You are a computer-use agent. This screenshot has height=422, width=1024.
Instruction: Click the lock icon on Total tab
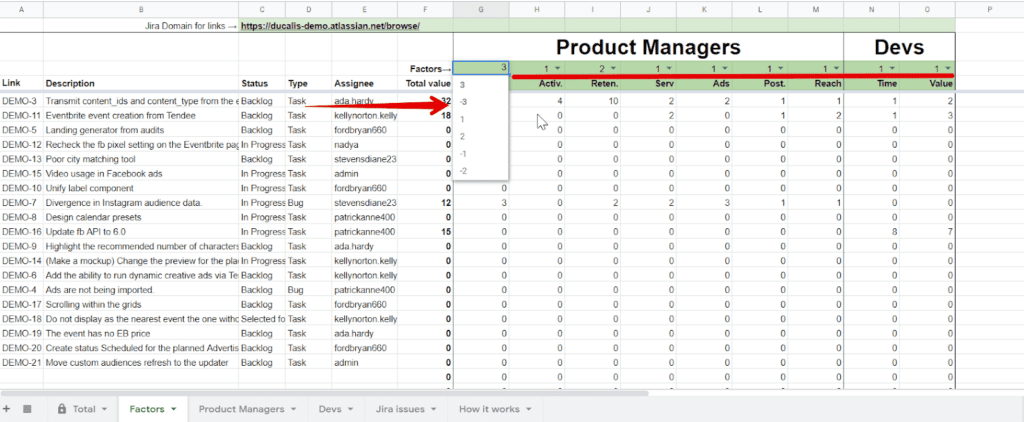tap(62, 409)
